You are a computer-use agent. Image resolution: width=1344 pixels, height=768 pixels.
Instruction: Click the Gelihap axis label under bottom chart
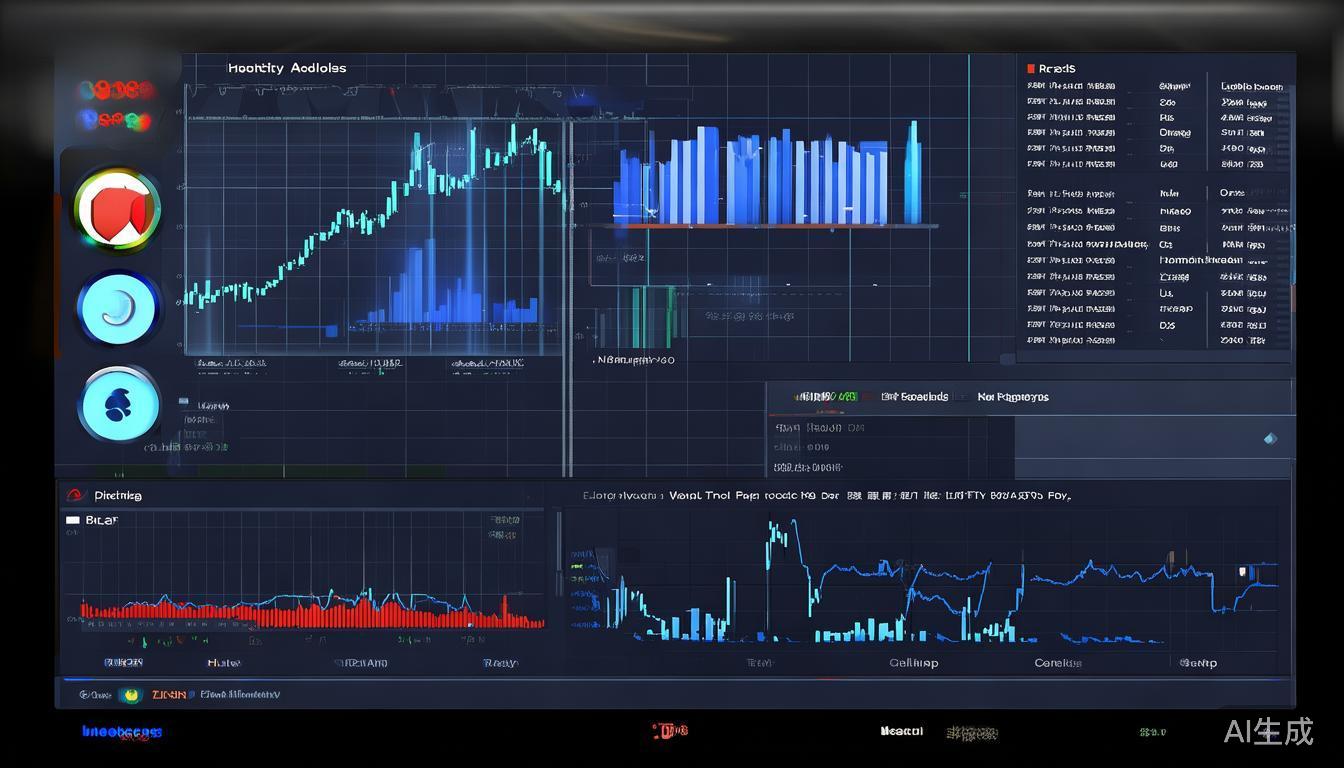(914, 663)
